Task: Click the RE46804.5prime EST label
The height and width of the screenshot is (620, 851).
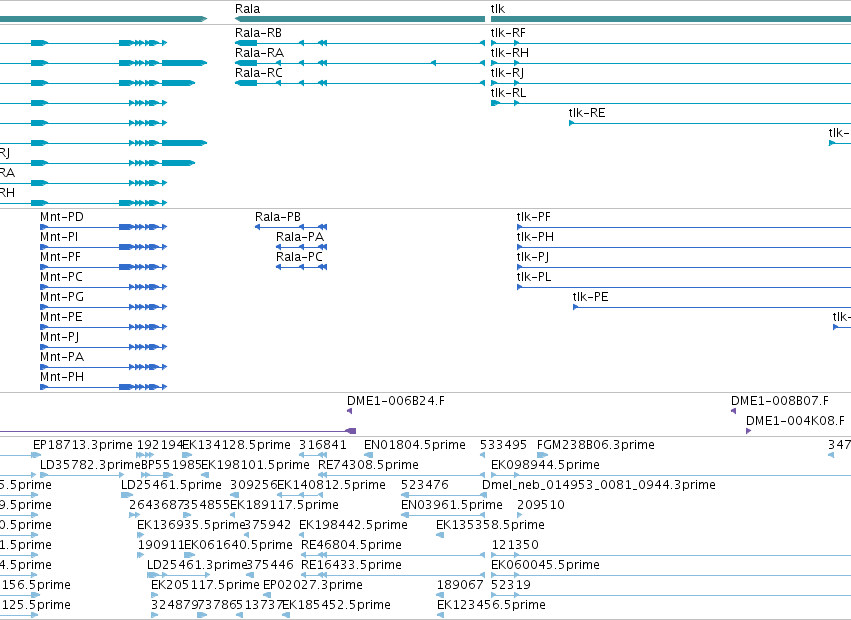Action: (x=351, y=545)
